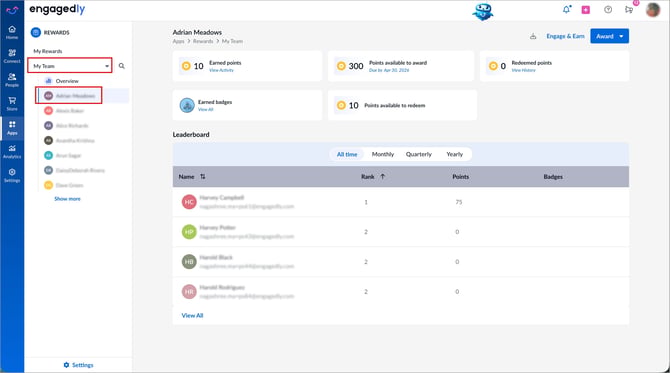This screenshot has height=373, width=670.
Task: Click 'Points available to redeem' card
Action: 402,105
